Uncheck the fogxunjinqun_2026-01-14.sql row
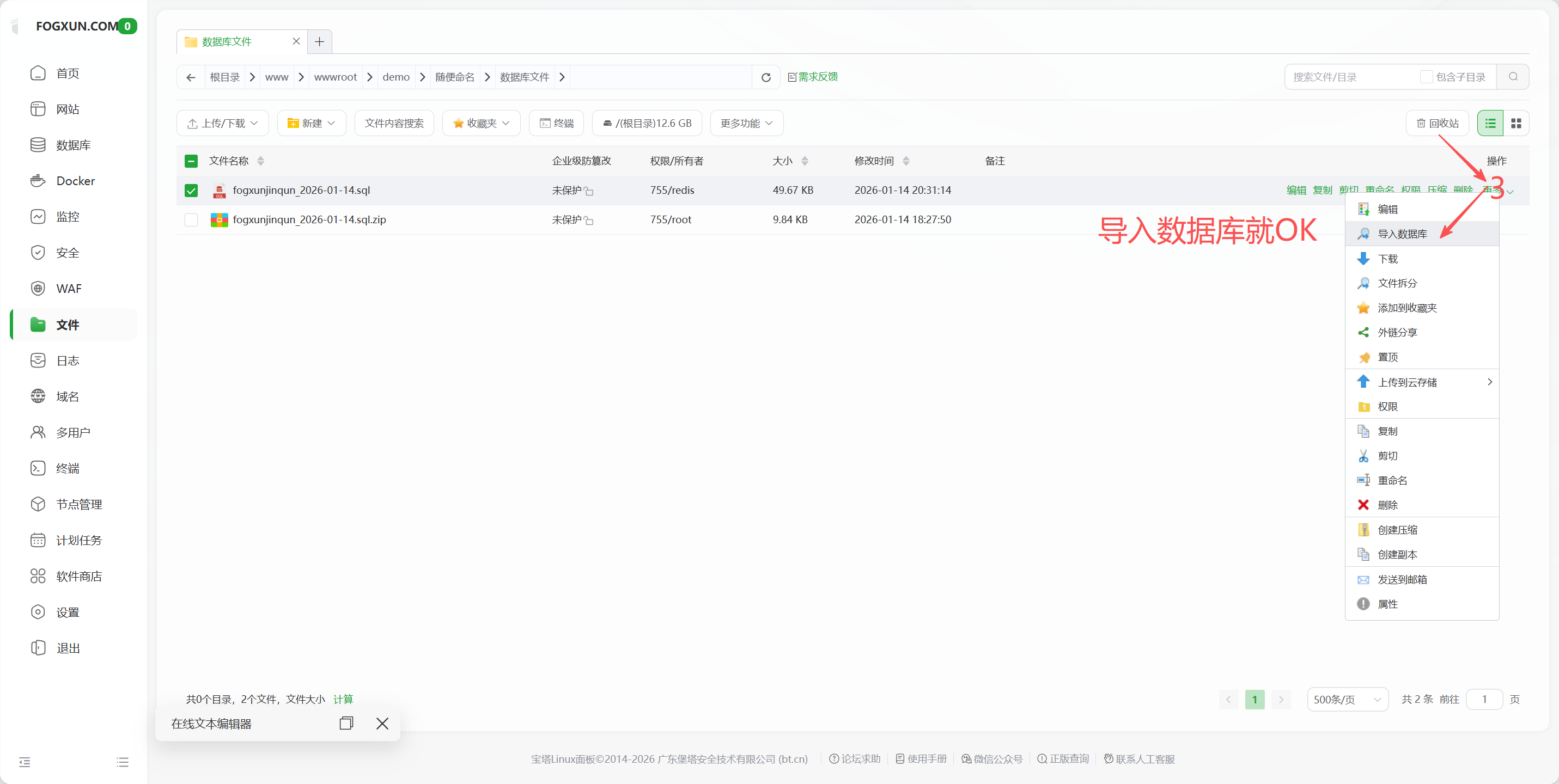This screenshot has width=1559, height=784. pos(191,190)
